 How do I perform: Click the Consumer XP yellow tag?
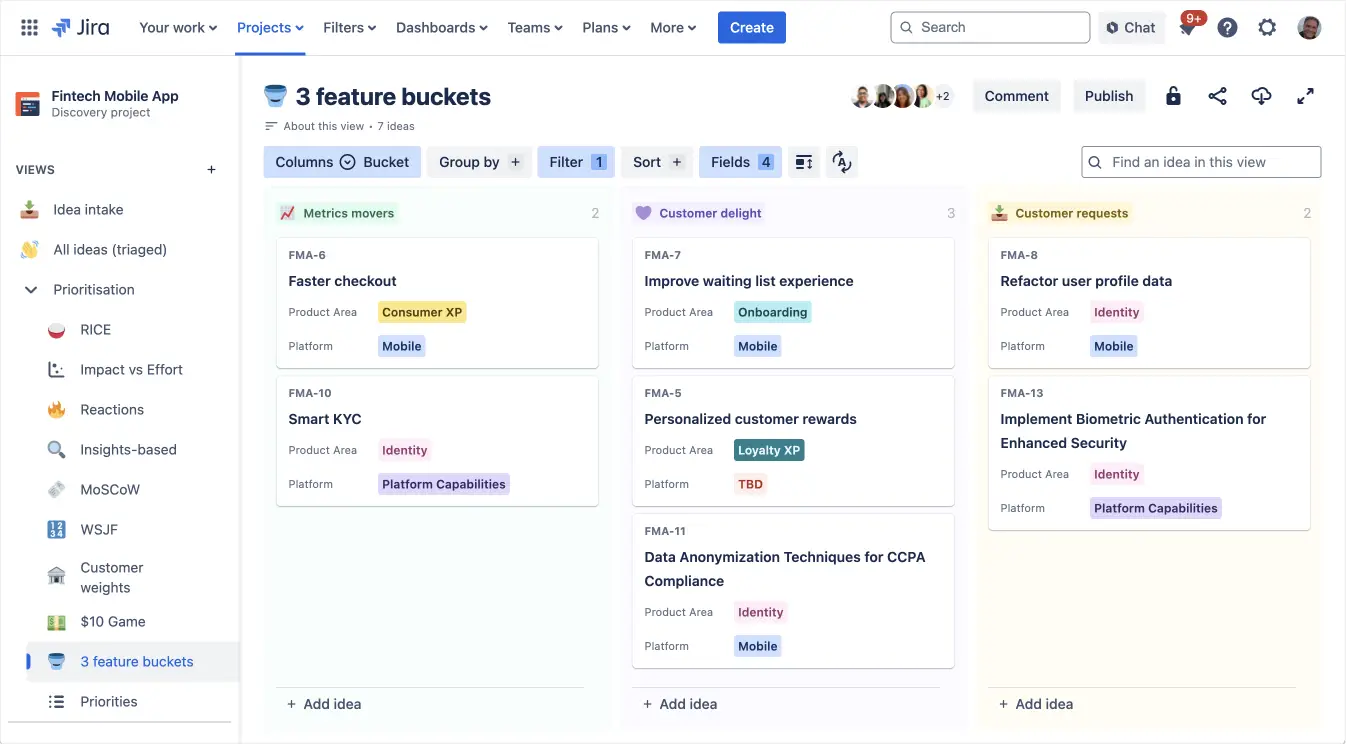pyautogui.click(x=422, y=312)
